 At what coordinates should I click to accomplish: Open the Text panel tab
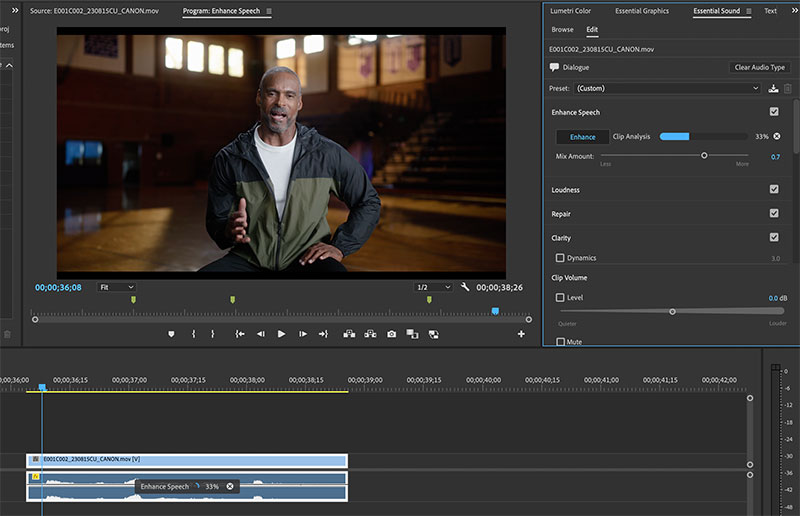(x=770, y=11)
